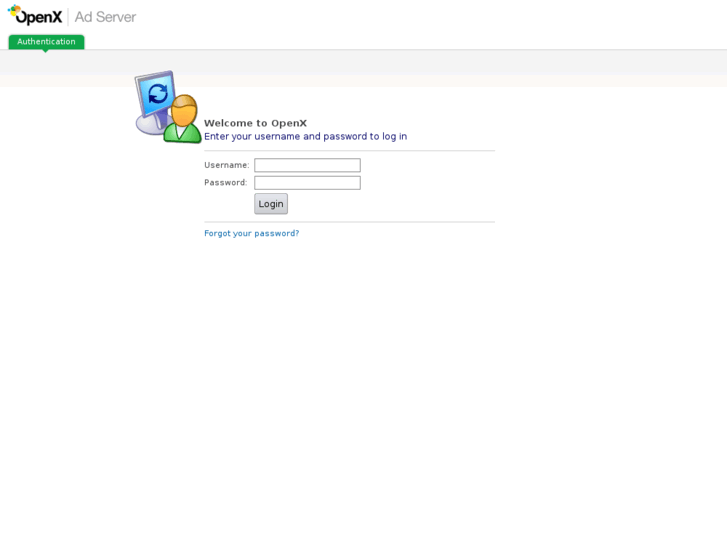This screenshot has width=727, height=545.
Task: Open the Forgot your password link
Action: pos(252,233)
